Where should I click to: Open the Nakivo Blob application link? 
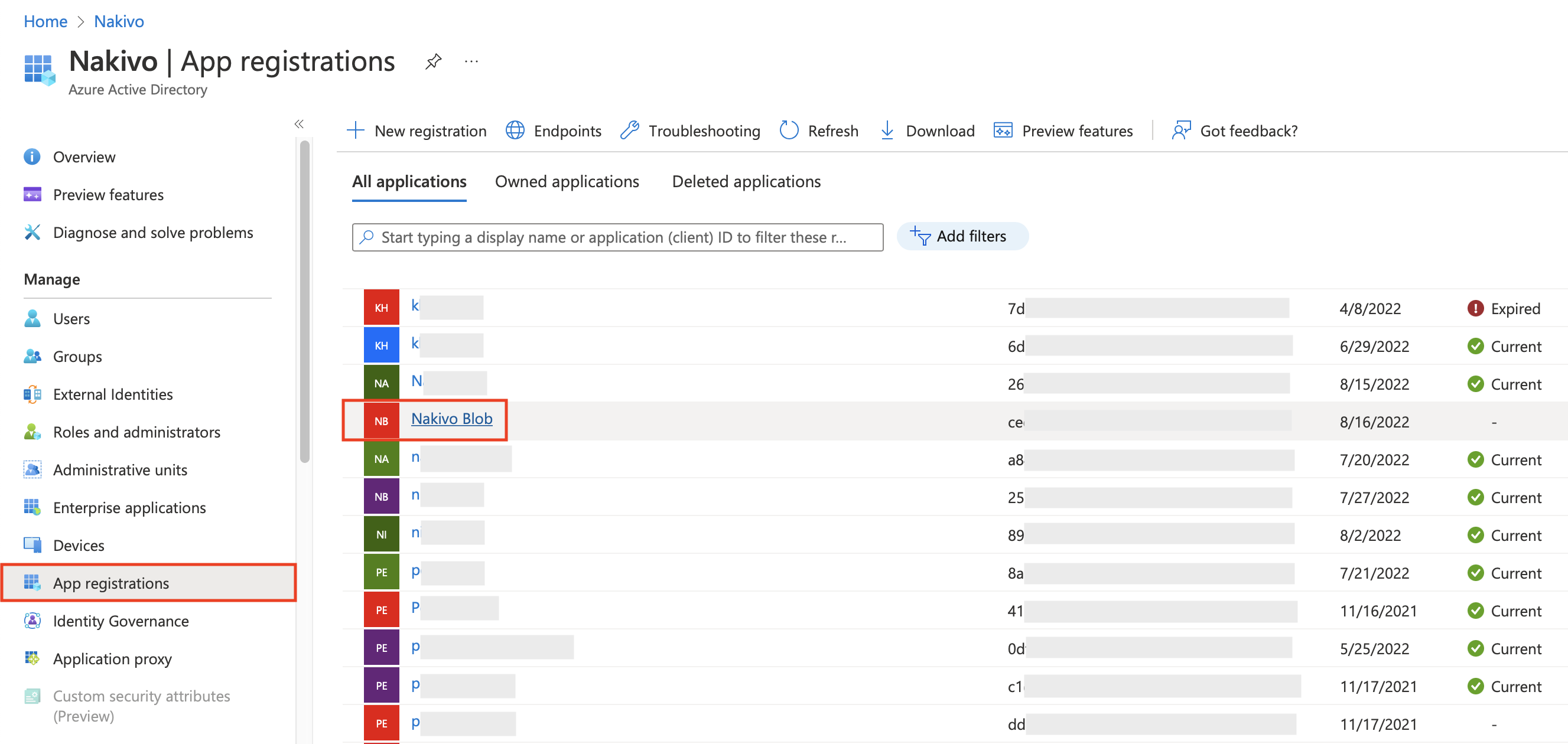[x=451, y=419]
